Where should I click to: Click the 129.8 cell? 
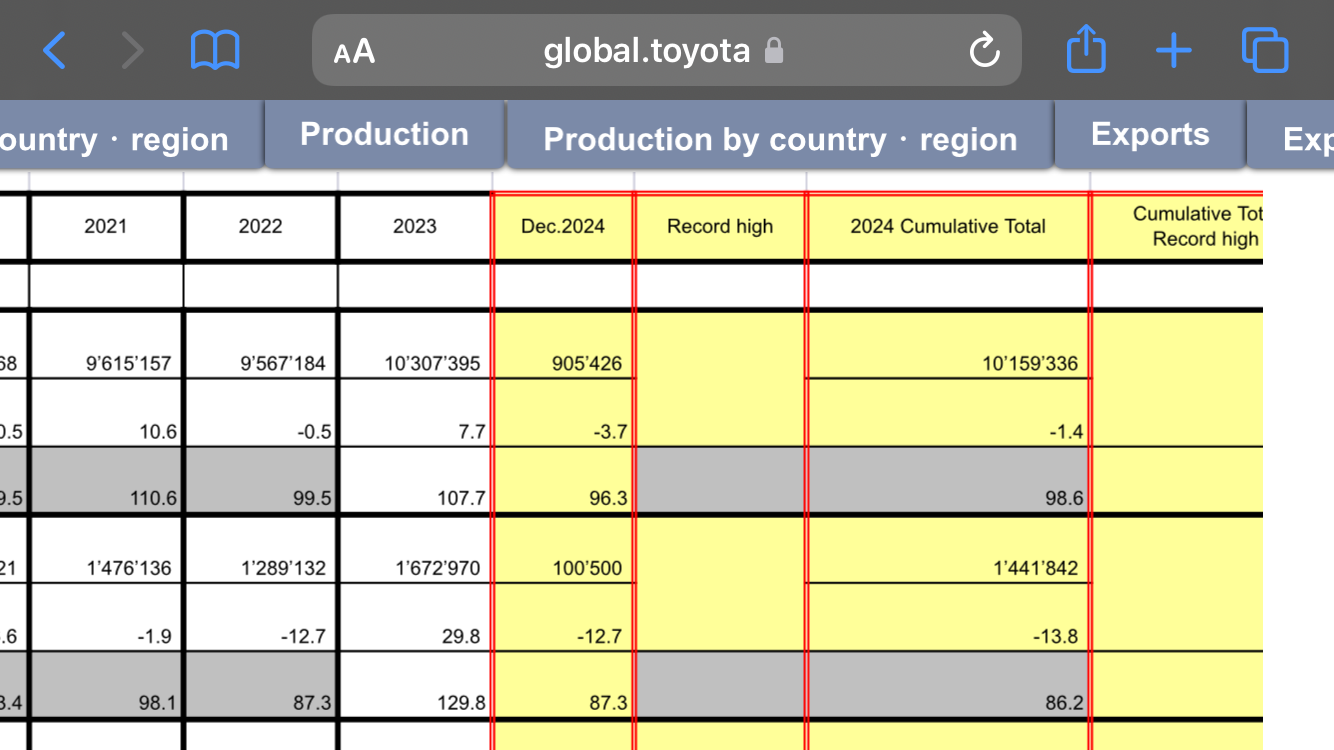[414, 685]
